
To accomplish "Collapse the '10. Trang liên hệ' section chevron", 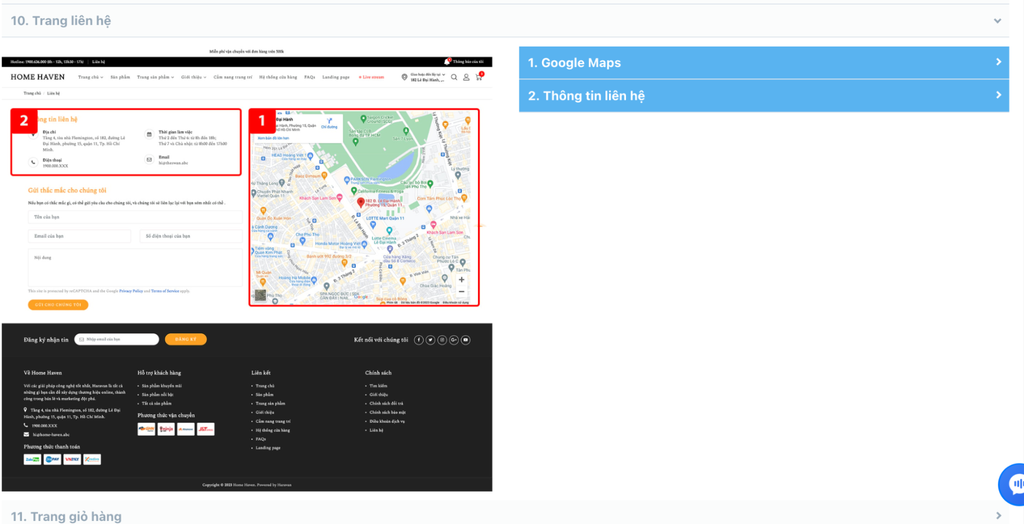I will (997, 21).
